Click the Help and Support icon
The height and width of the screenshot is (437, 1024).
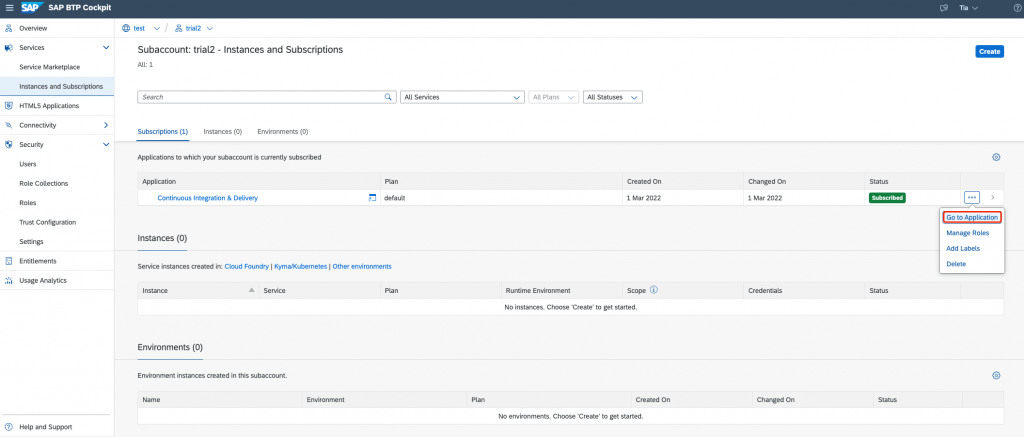point(8,427)
